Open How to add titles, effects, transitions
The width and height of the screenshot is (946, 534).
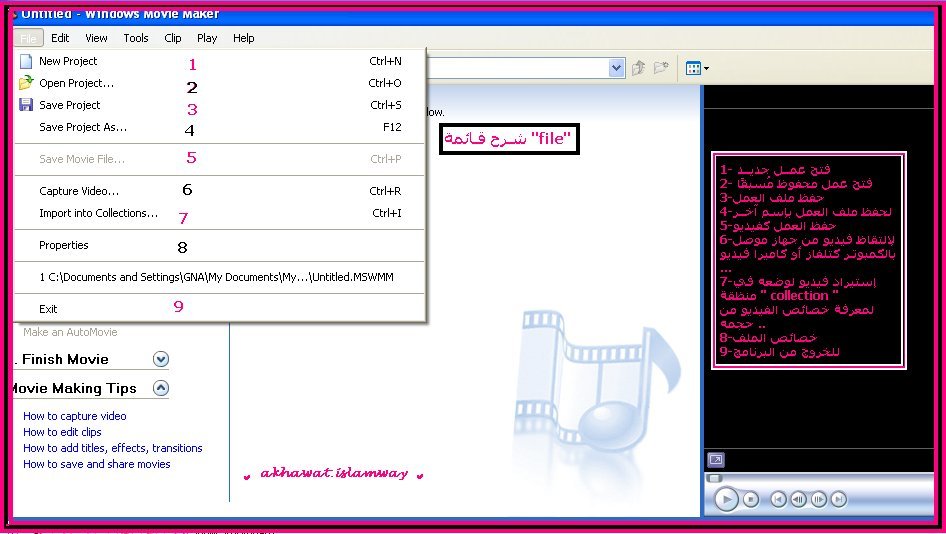click(x=113, y=448)
